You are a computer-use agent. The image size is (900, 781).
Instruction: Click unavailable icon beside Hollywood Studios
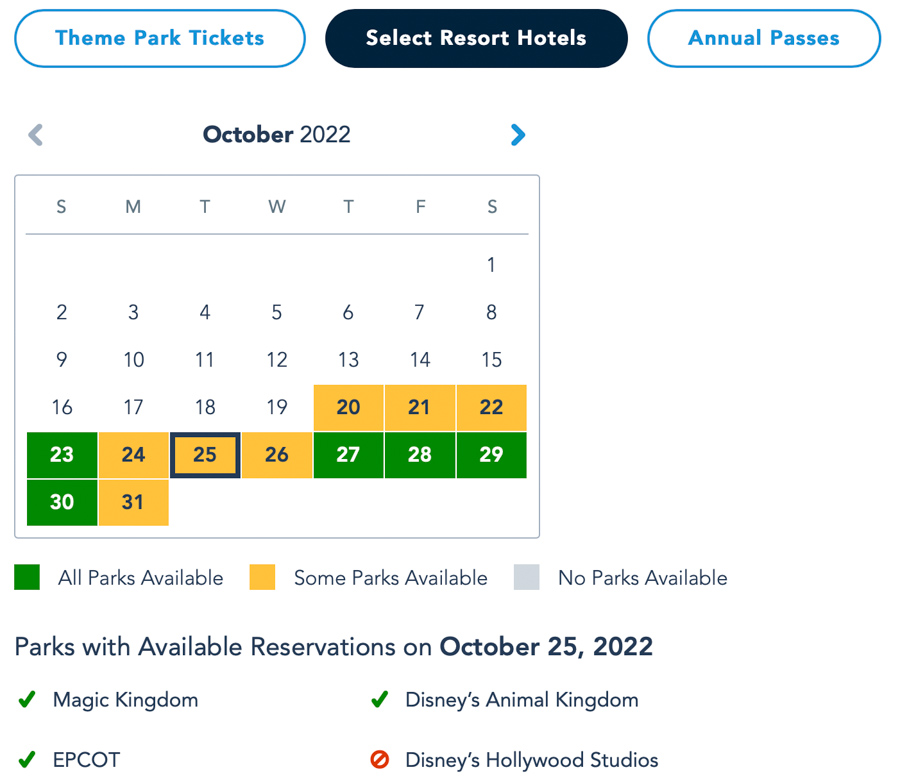point(379,760)
